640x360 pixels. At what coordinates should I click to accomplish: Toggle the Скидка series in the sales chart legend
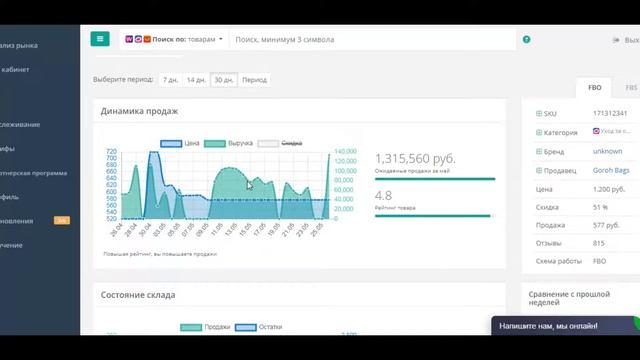click(280, 143)
